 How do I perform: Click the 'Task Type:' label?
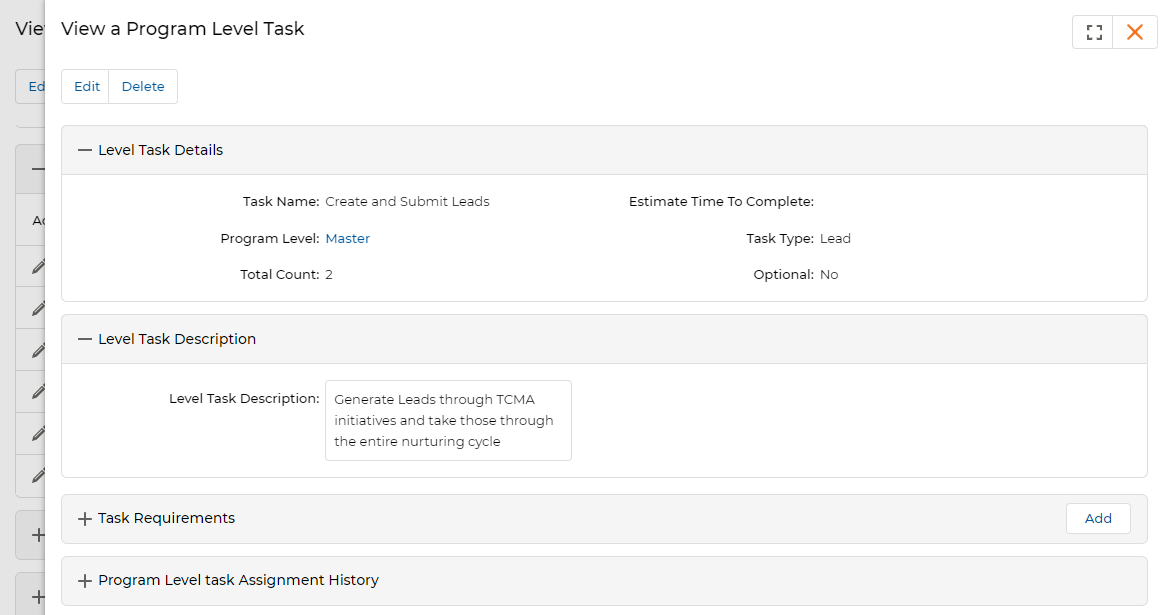tap(779, 238)
